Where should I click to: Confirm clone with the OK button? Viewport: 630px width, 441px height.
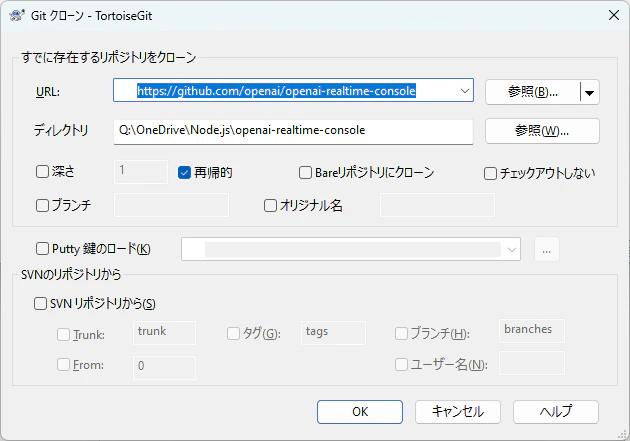click(360, 412)
